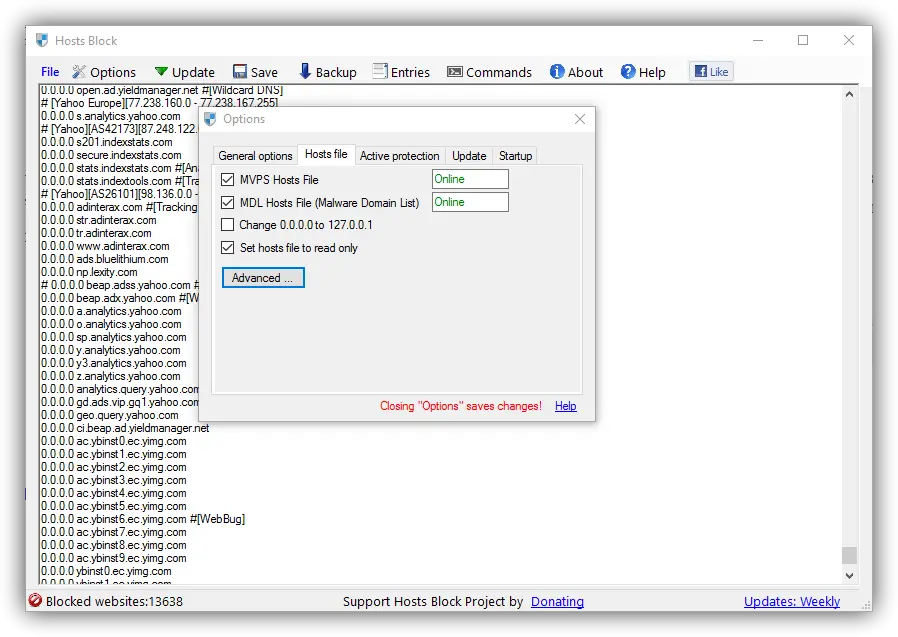Click the 0.0.0.0 sp.analytics.yahoo.com line
898x637 pixels.
(x=113, y=337)
